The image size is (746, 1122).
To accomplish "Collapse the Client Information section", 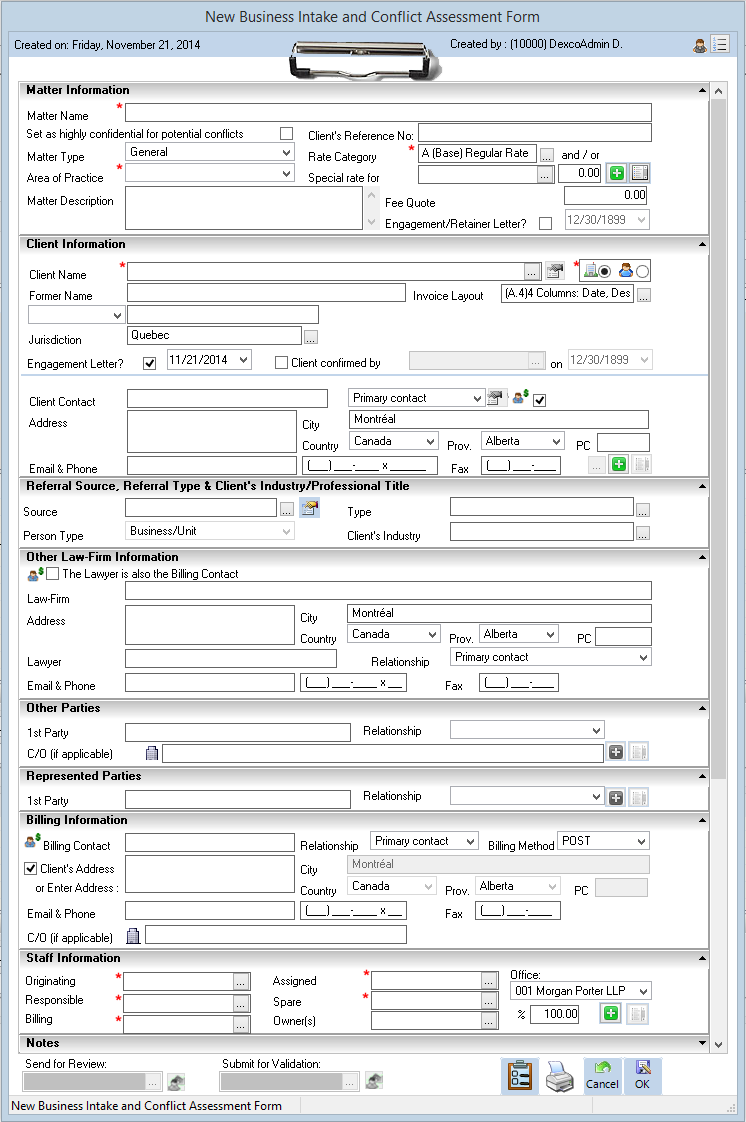I will pyautogui.click(x=702, y=244).
